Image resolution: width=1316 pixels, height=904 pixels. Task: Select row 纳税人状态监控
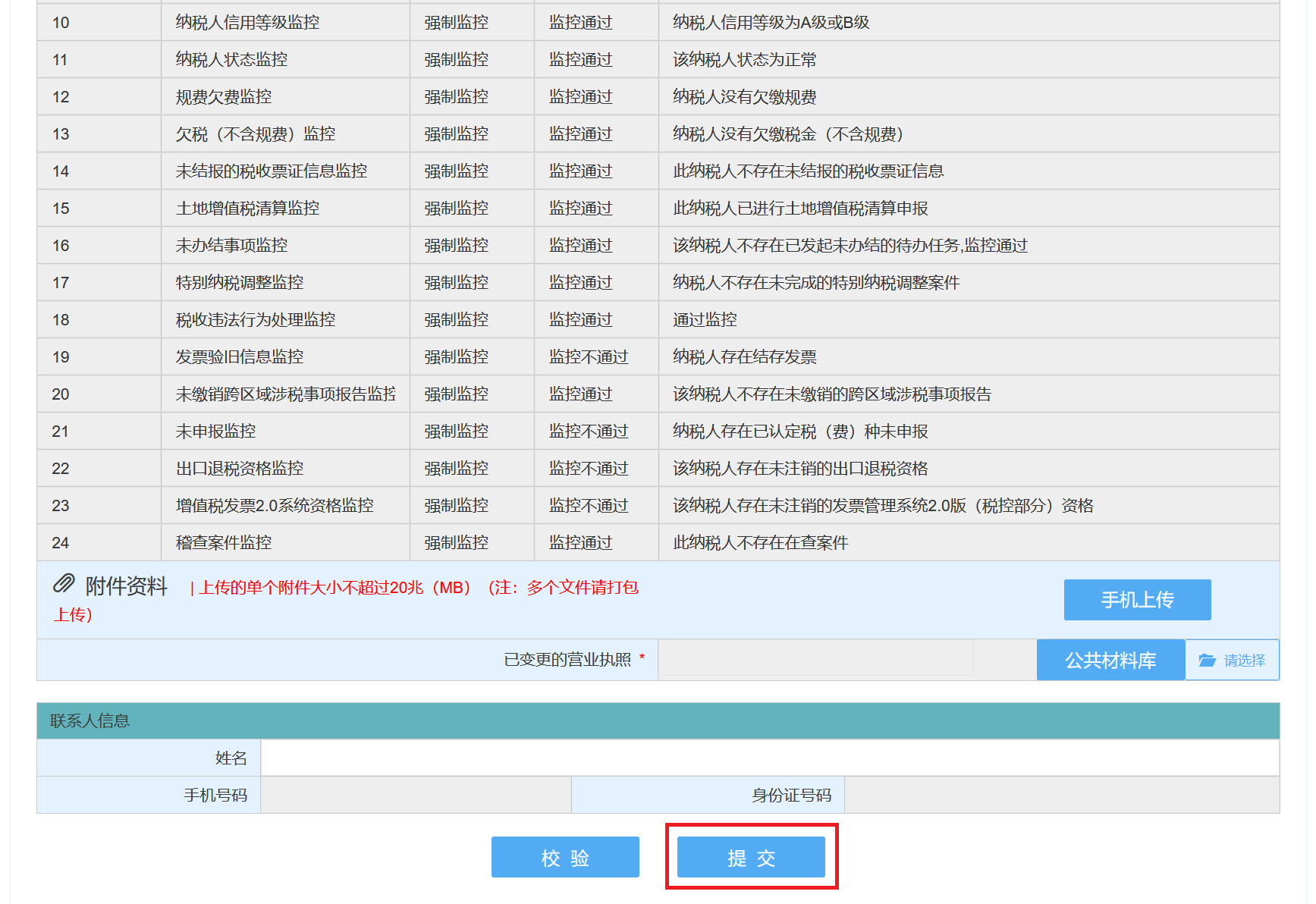point(658,59)
